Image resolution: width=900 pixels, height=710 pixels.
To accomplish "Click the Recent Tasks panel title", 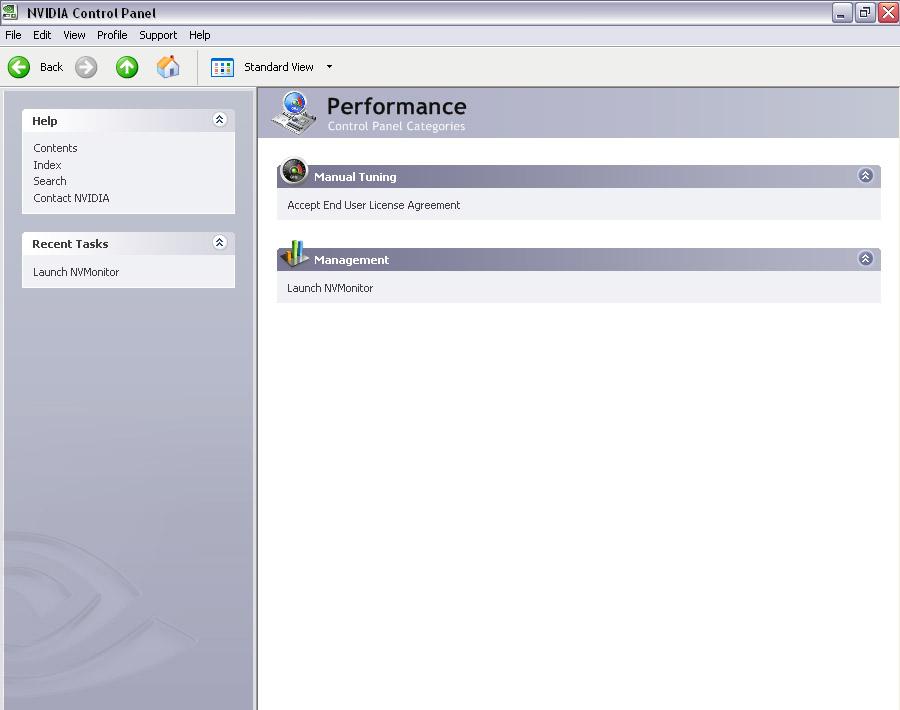I will coord(70,244).
